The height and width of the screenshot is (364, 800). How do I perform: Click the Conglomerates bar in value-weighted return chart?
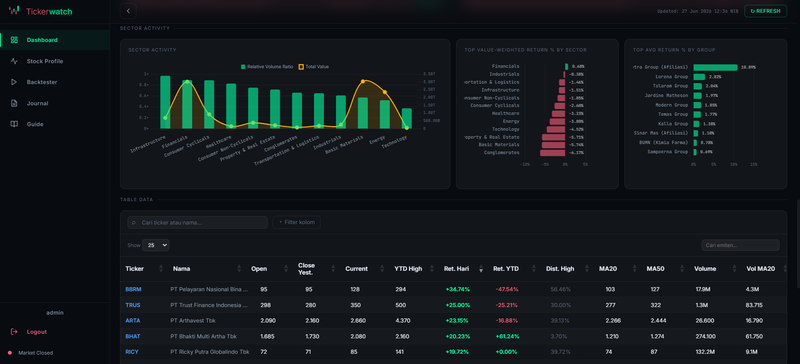pos(553,153)
